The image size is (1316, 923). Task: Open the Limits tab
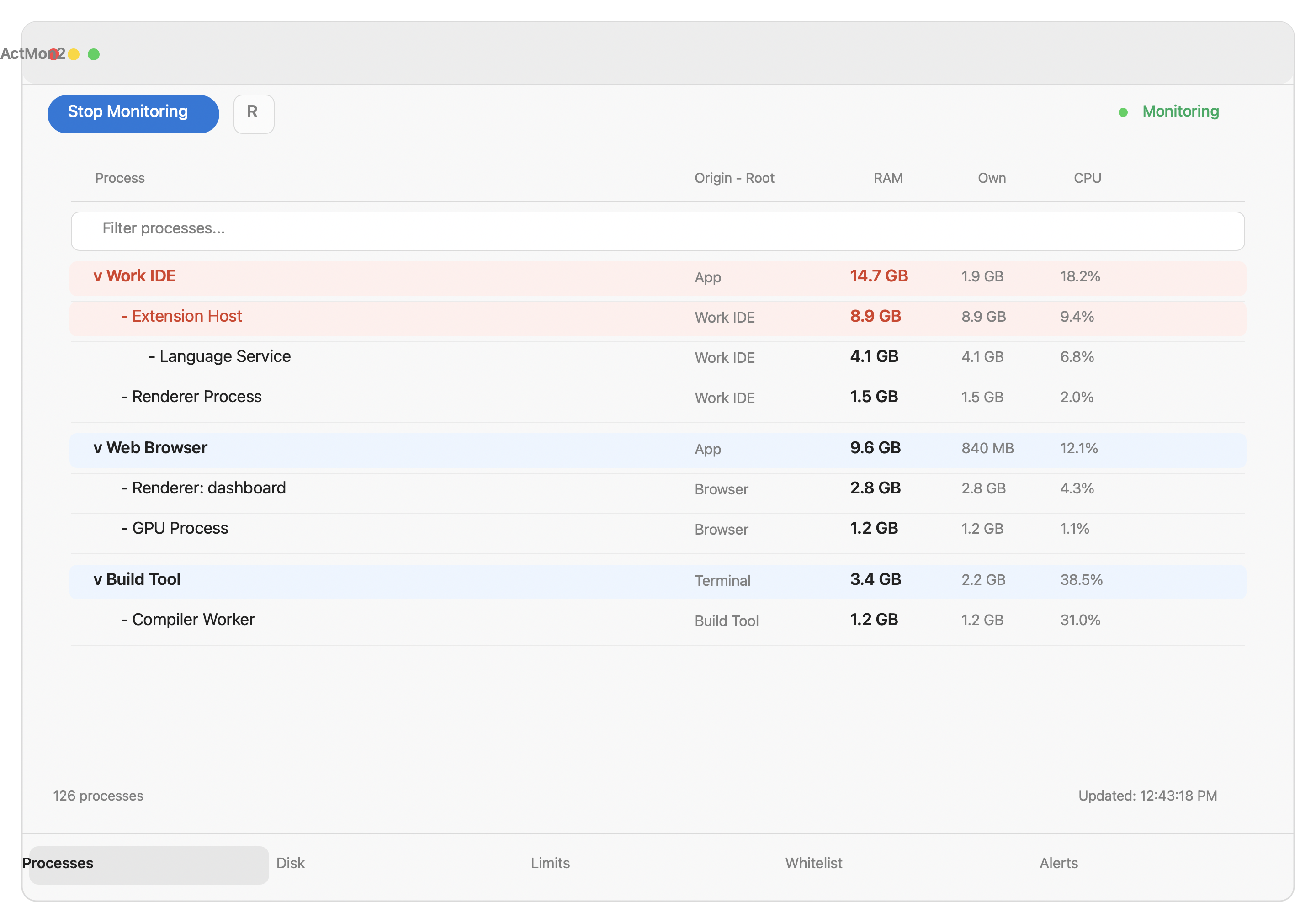pos(550,864)
